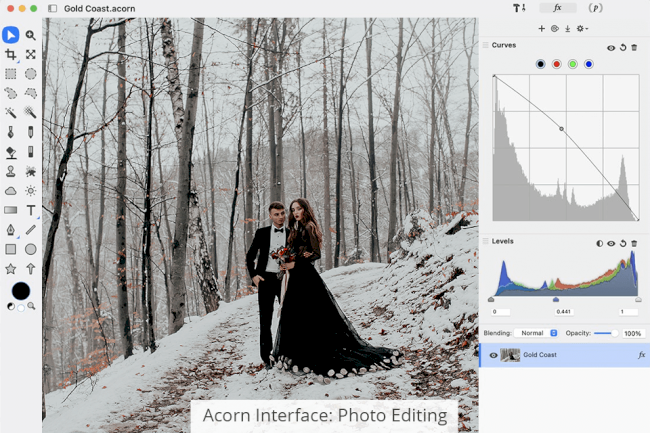Click the Levels midtone handle
The width and height of the screenshot is (650, 433).
pyautogui.click(x=556, y=299)
